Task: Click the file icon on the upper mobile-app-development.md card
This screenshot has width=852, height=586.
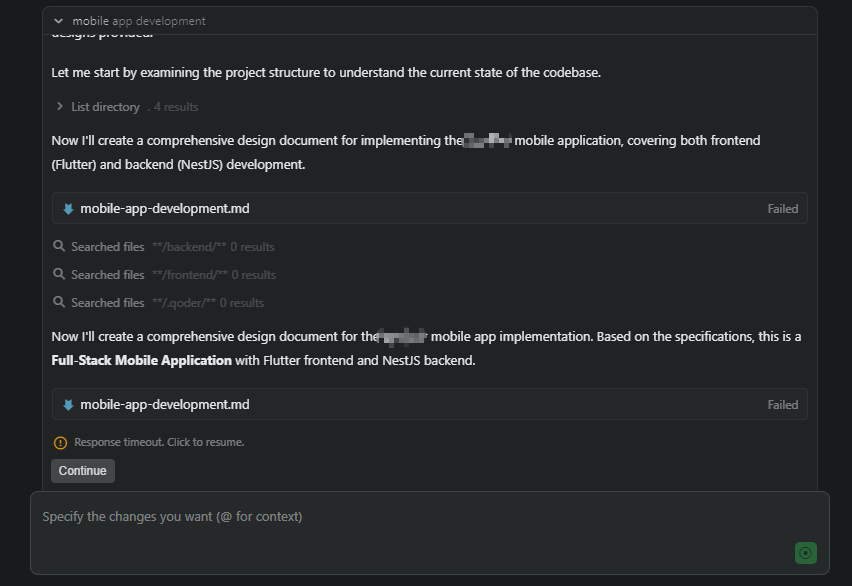Action: coord(68,209)
